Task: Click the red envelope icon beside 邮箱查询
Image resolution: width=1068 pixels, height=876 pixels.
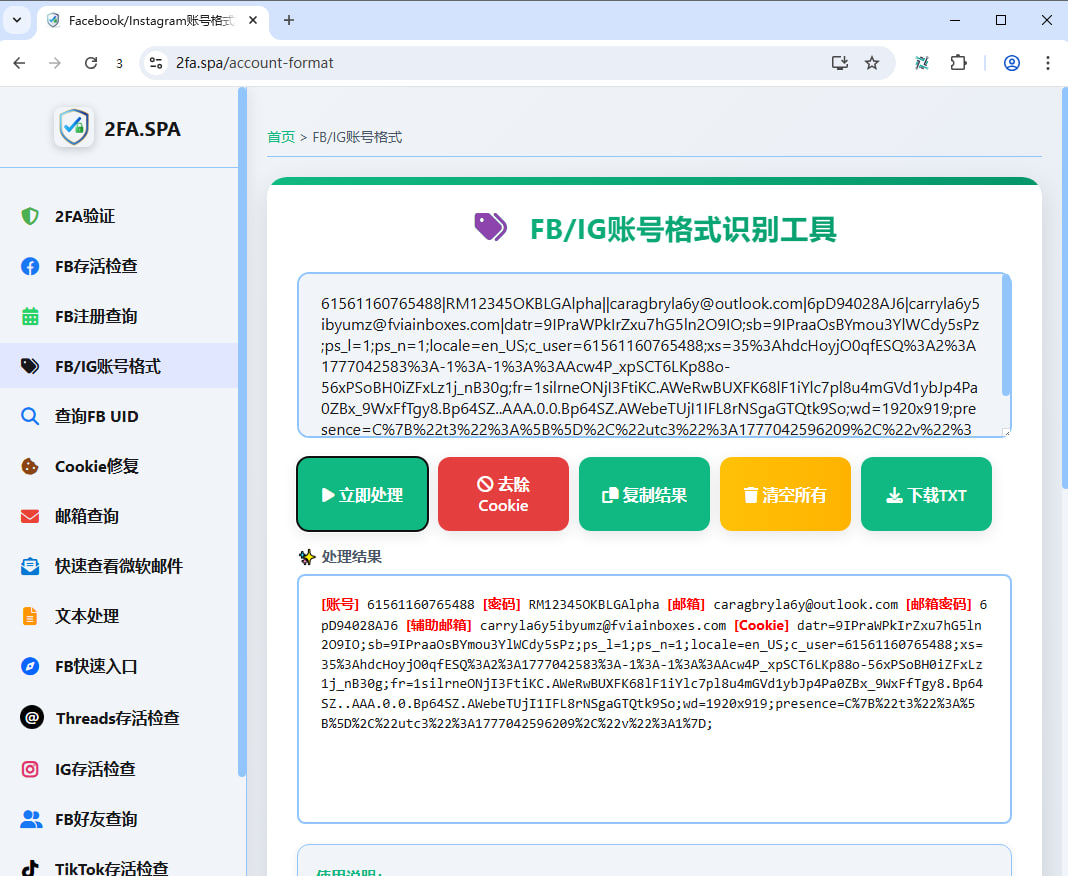Action: [30, 516]
